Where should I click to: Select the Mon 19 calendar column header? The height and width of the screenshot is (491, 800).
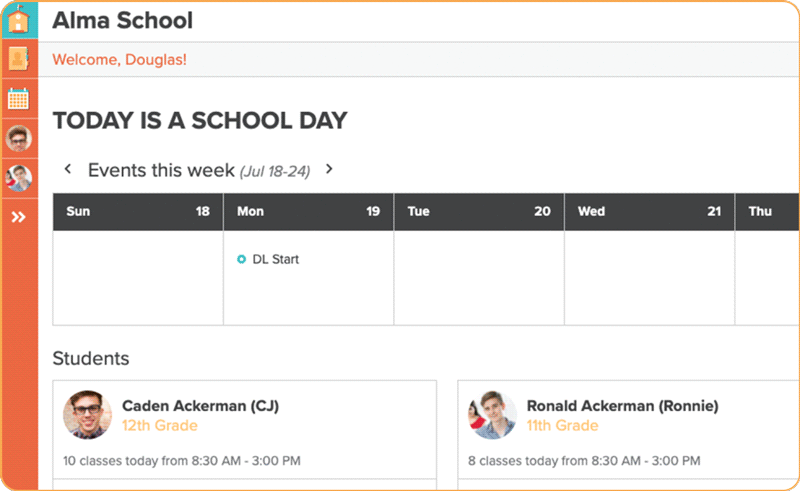pyautogui.click(x=308, y=212)
